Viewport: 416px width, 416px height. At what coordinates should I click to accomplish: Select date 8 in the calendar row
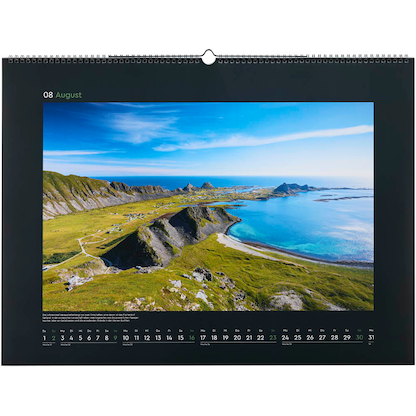click(107, 338)
